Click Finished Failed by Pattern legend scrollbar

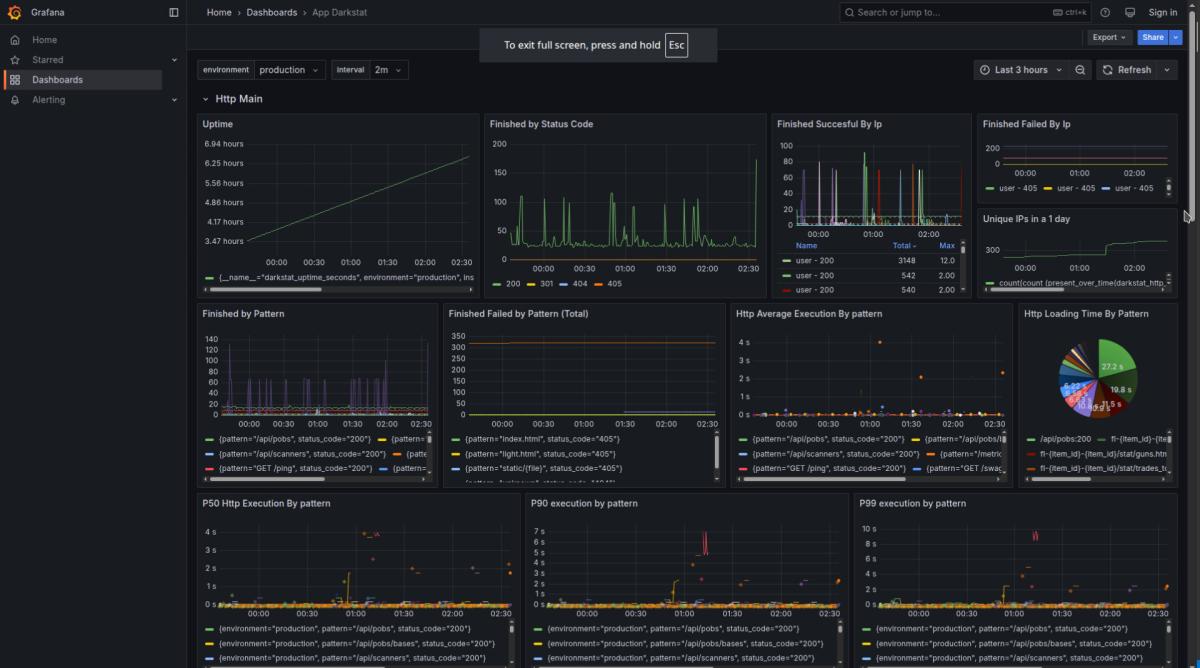716,453
